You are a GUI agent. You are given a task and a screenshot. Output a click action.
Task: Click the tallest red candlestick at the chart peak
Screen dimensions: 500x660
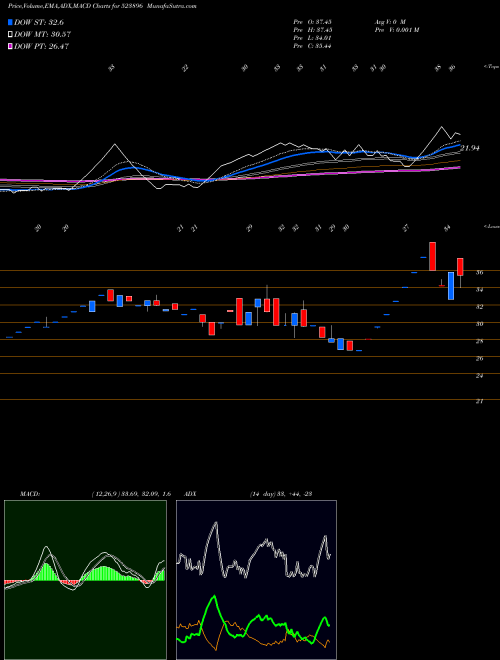coord(432,256)
